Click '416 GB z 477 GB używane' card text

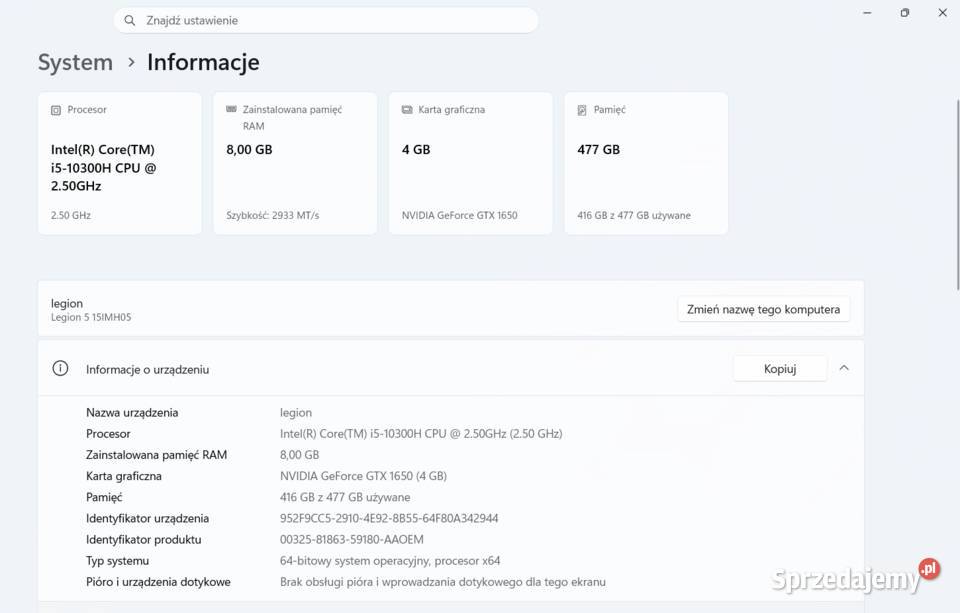point(634,216)
